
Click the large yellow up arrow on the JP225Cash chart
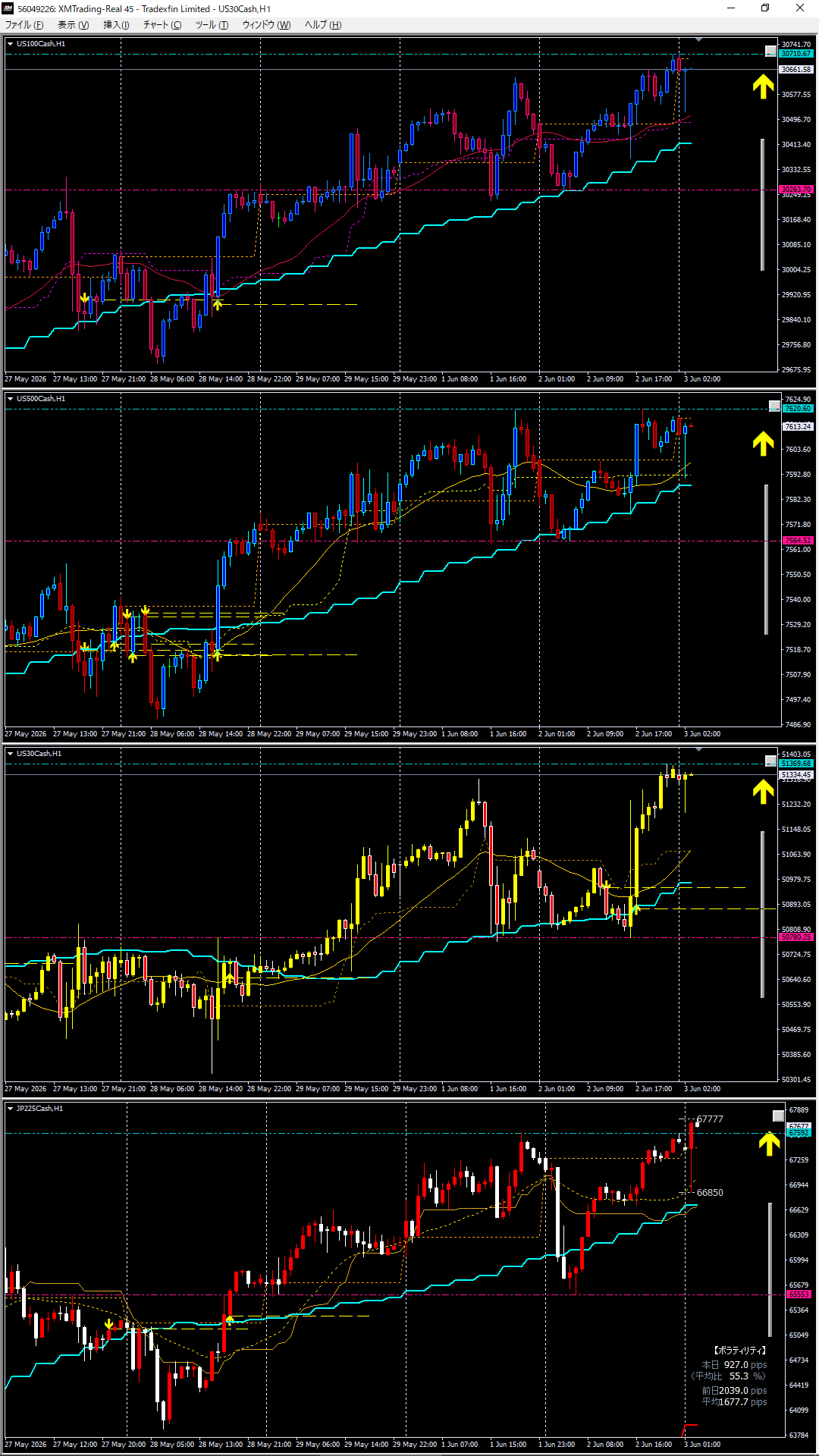(770, 1144)
